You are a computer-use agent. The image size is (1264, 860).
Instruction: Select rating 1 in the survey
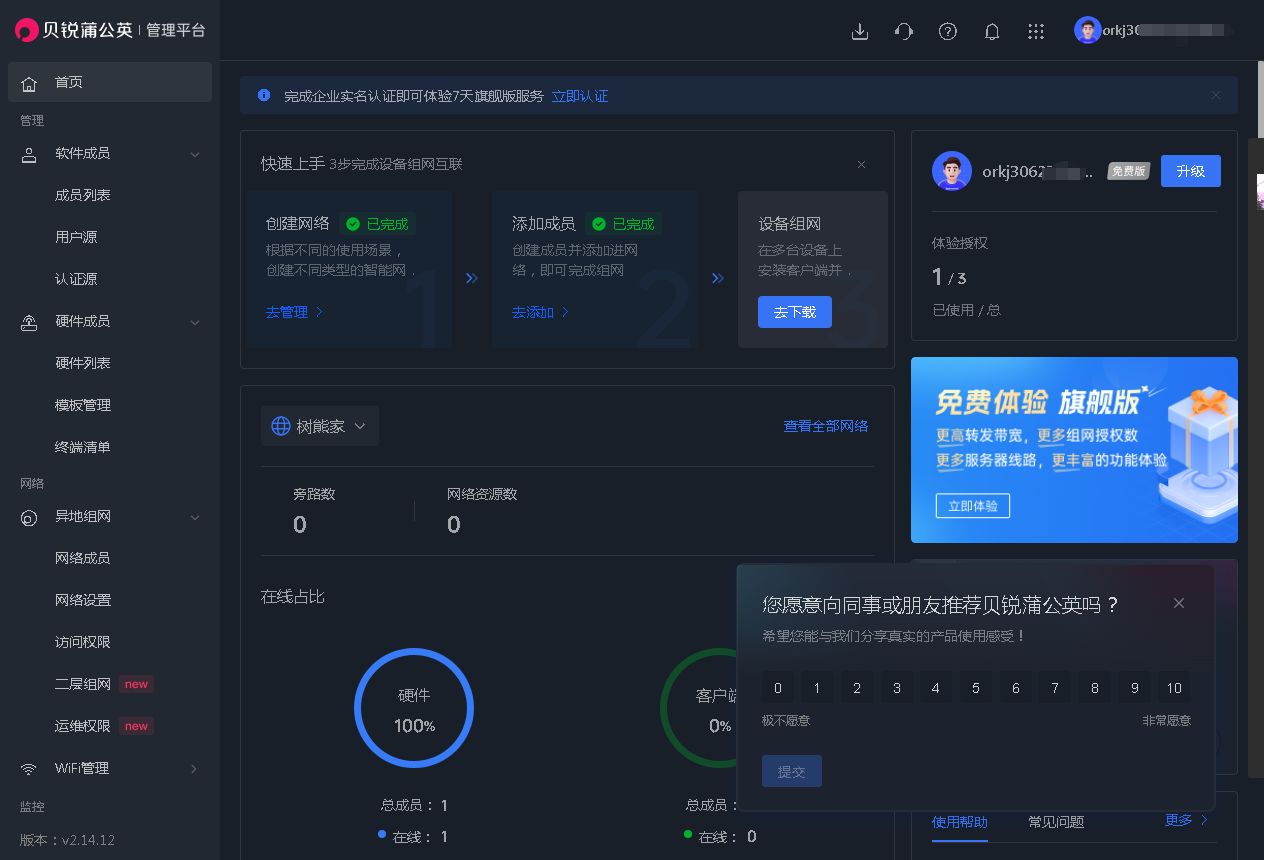pyautogui.click(x=817, y=688)
